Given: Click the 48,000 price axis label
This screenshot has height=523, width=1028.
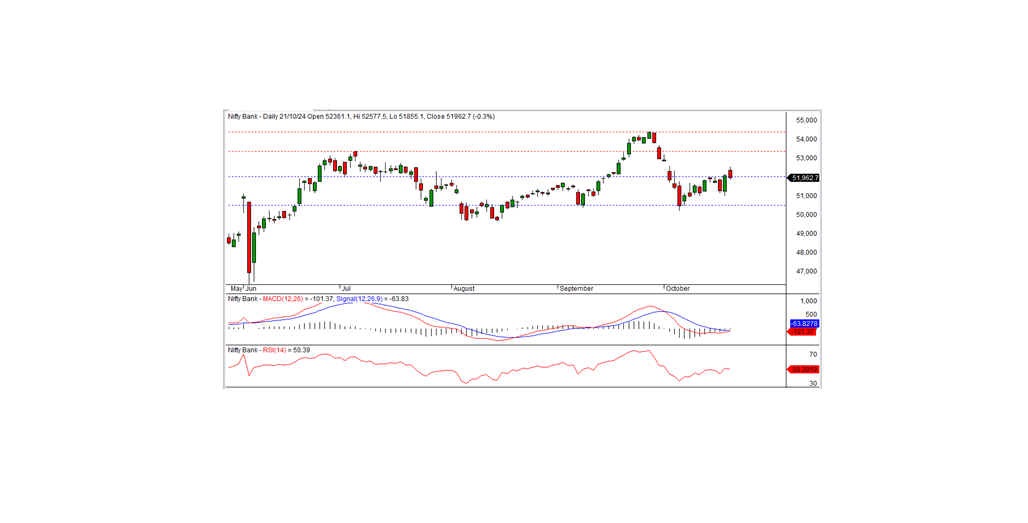Looking at the screenshot, I should coord(806,252).
